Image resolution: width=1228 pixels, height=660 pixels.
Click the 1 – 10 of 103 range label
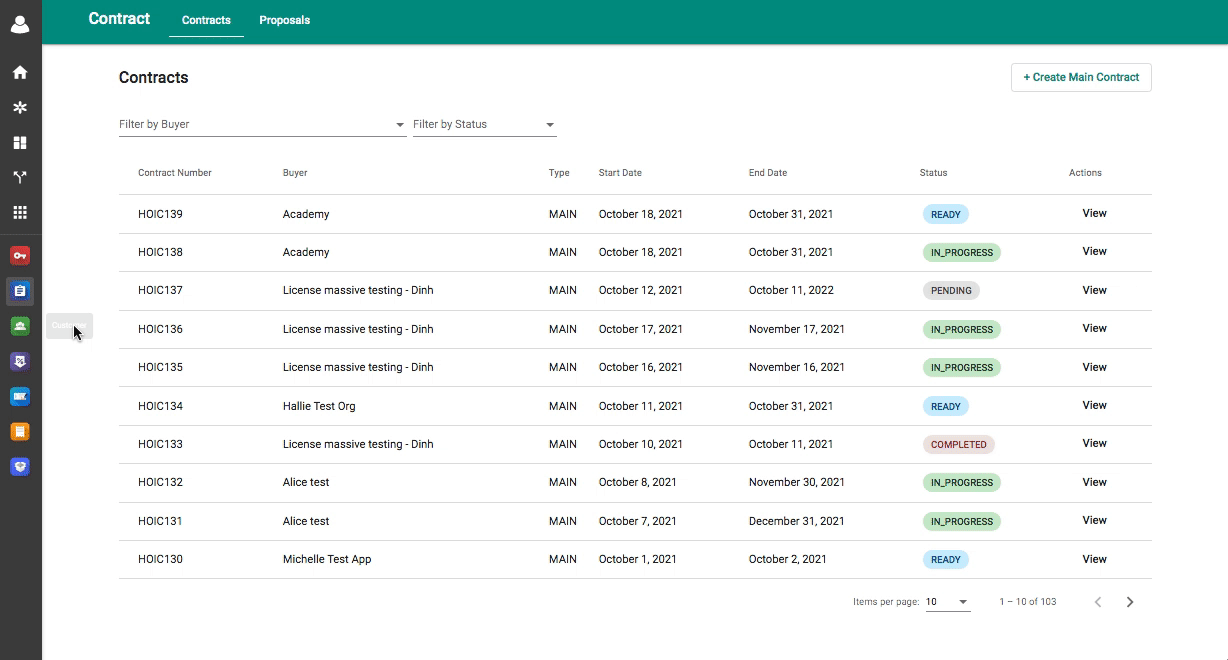1028,602
